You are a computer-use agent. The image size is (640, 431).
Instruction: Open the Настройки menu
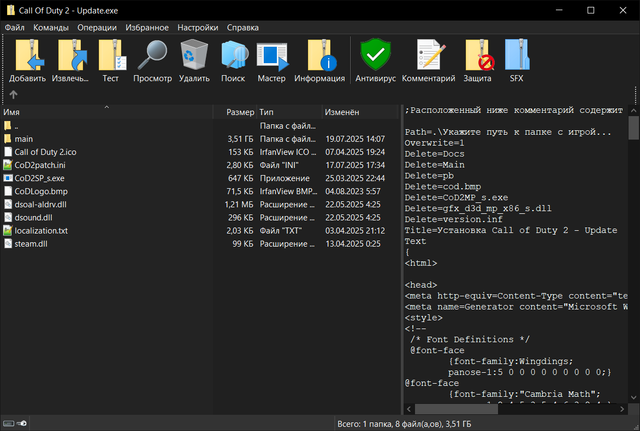pos(198,27)
